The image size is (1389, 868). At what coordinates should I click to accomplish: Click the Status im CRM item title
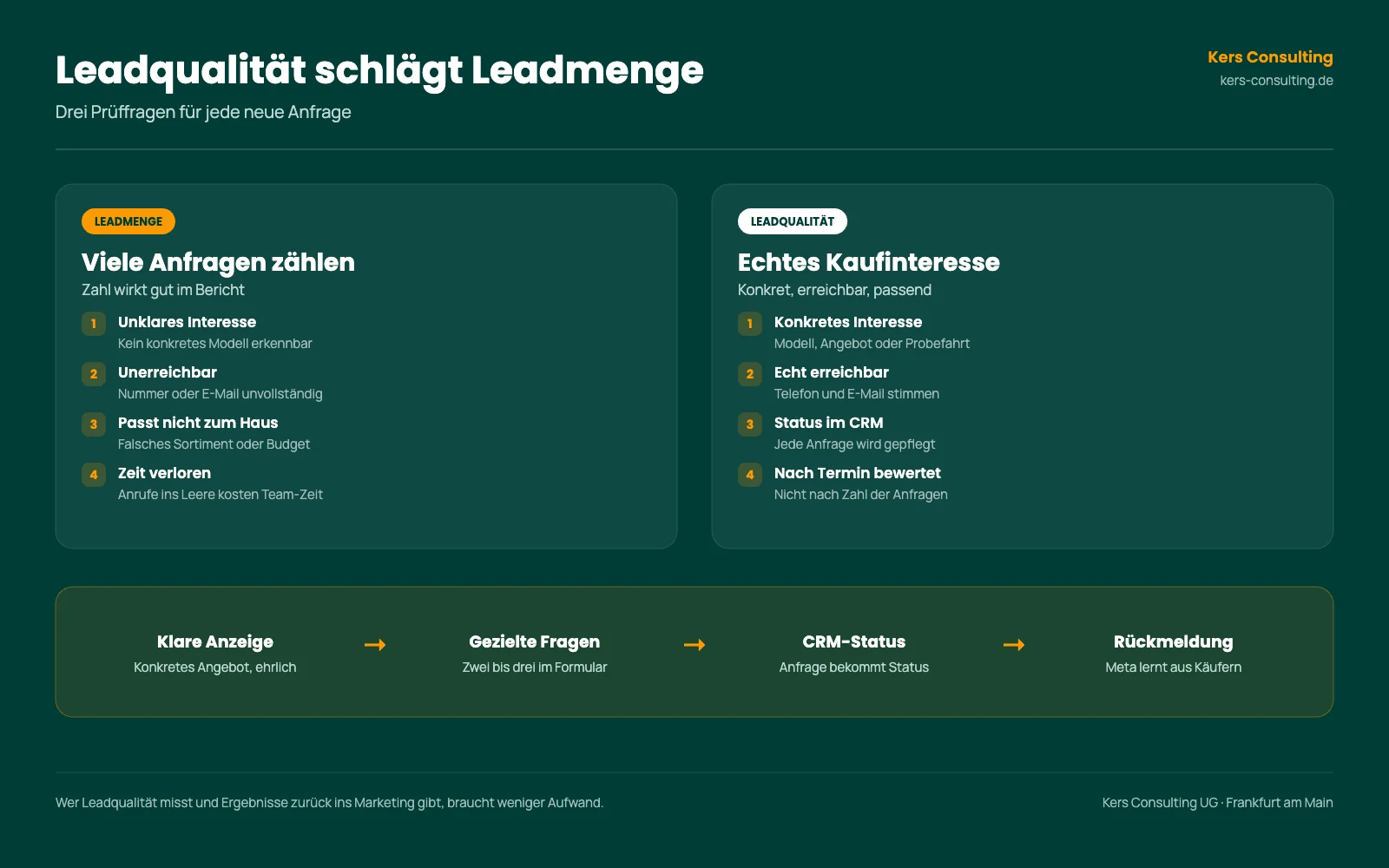[x=829, y=423]
